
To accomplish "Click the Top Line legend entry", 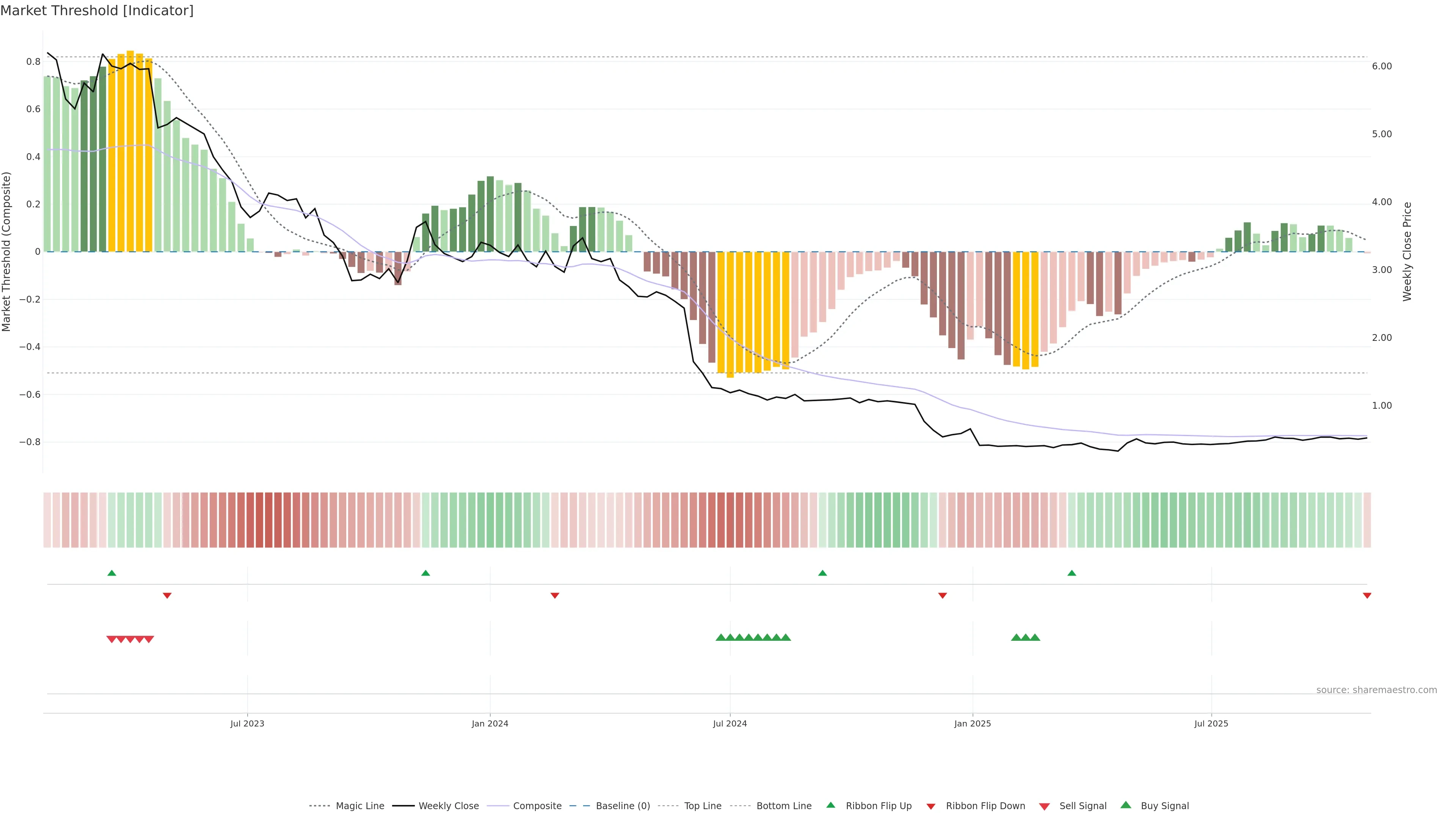I will pos(702,806).
